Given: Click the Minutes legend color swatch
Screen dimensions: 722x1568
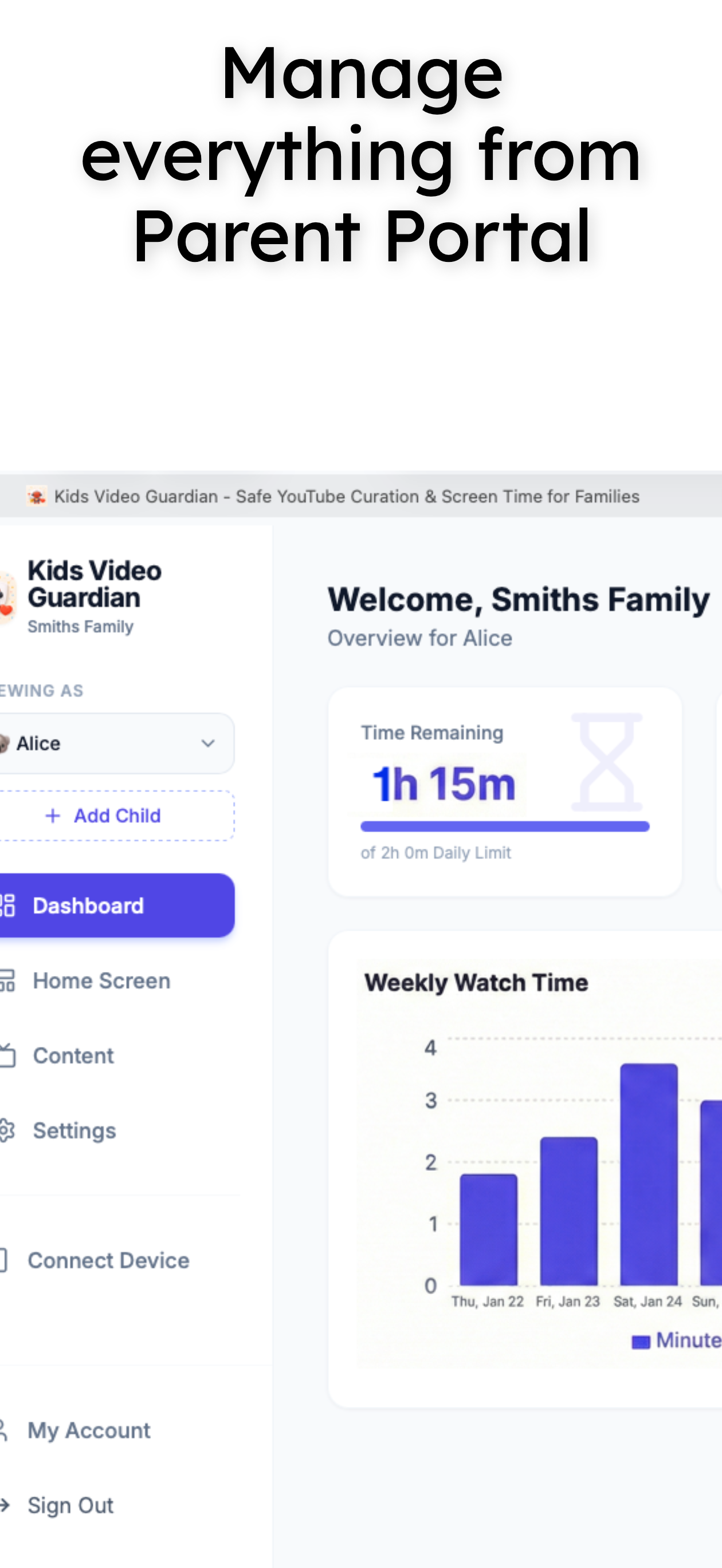Looking at the screenshot, I should 641,1342.
